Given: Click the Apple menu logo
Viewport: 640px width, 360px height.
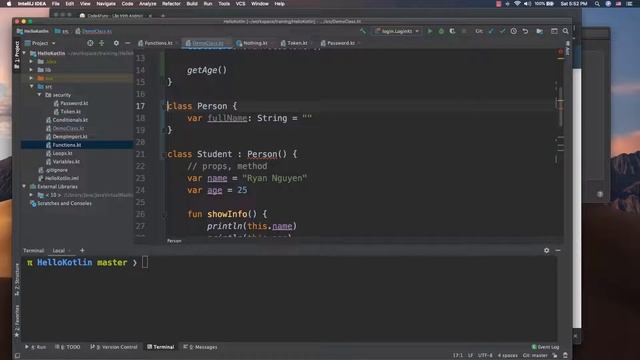Looking at the screenshot, I should [9, 4].
